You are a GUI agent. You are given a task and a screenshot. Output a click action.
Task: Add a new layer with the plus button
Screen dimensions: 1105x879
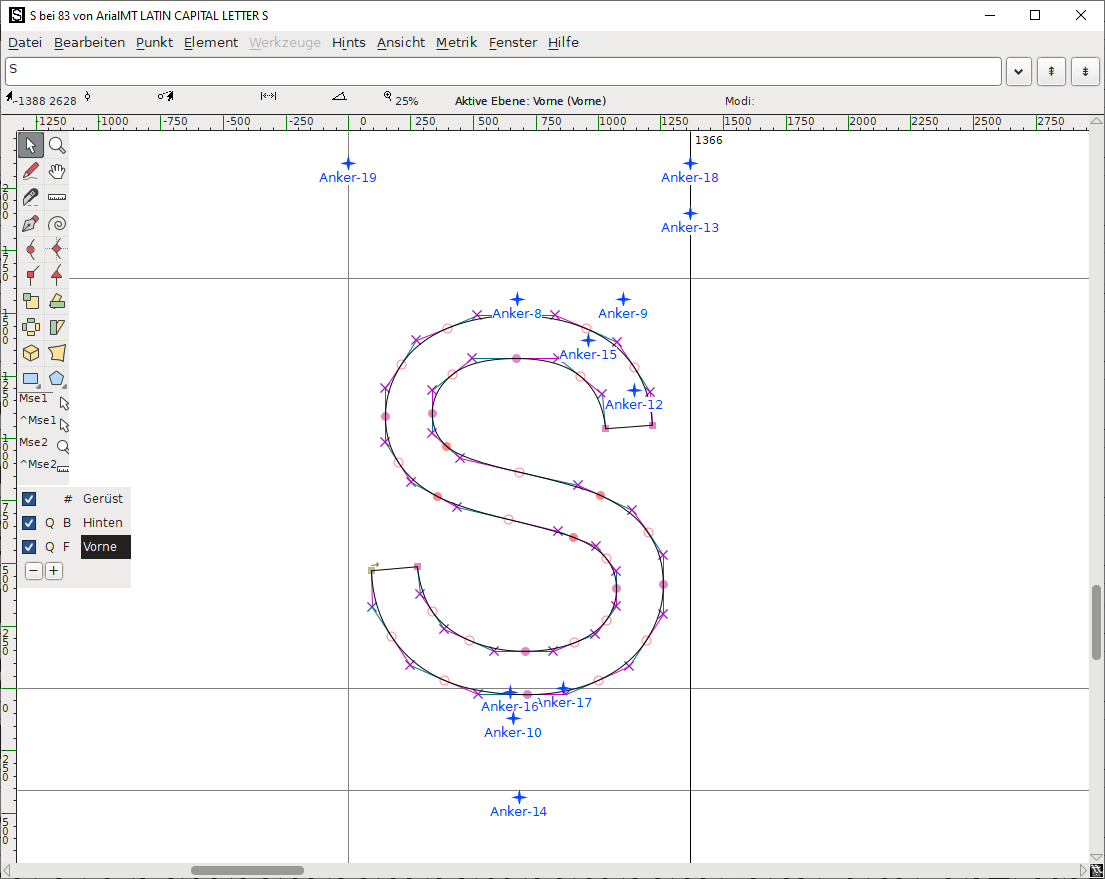53,570
